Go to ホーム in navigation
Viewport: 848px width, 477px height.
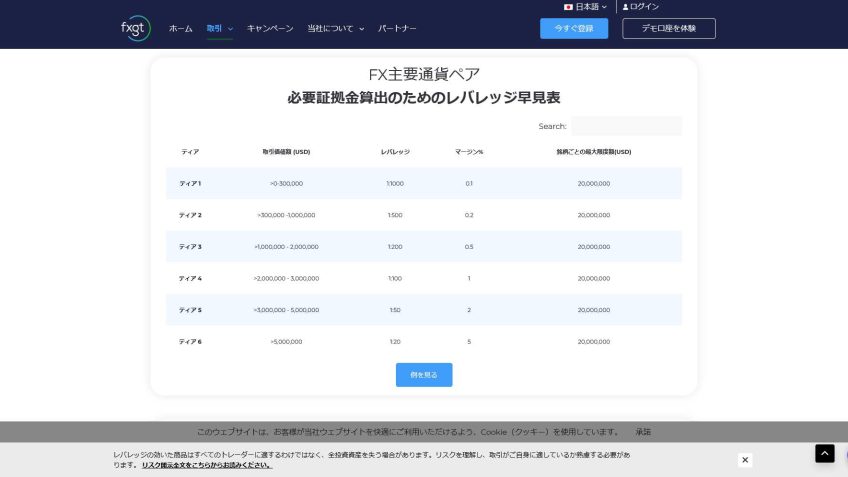(x=180, y=29)
